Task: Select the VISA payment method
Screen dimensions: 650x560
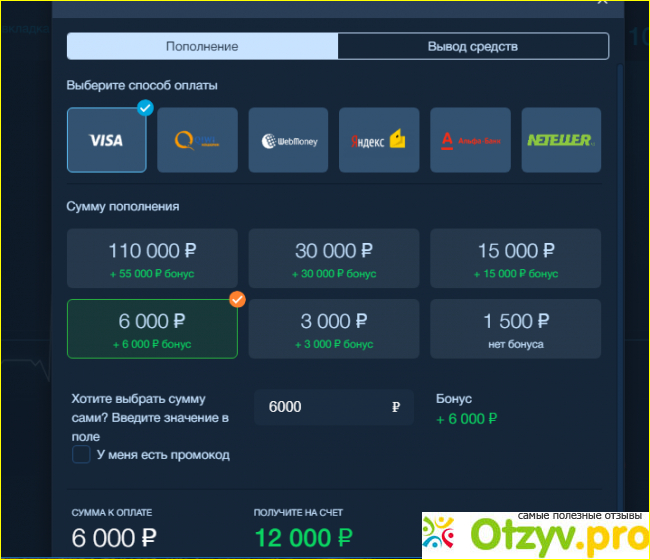Action: (106, 141)
